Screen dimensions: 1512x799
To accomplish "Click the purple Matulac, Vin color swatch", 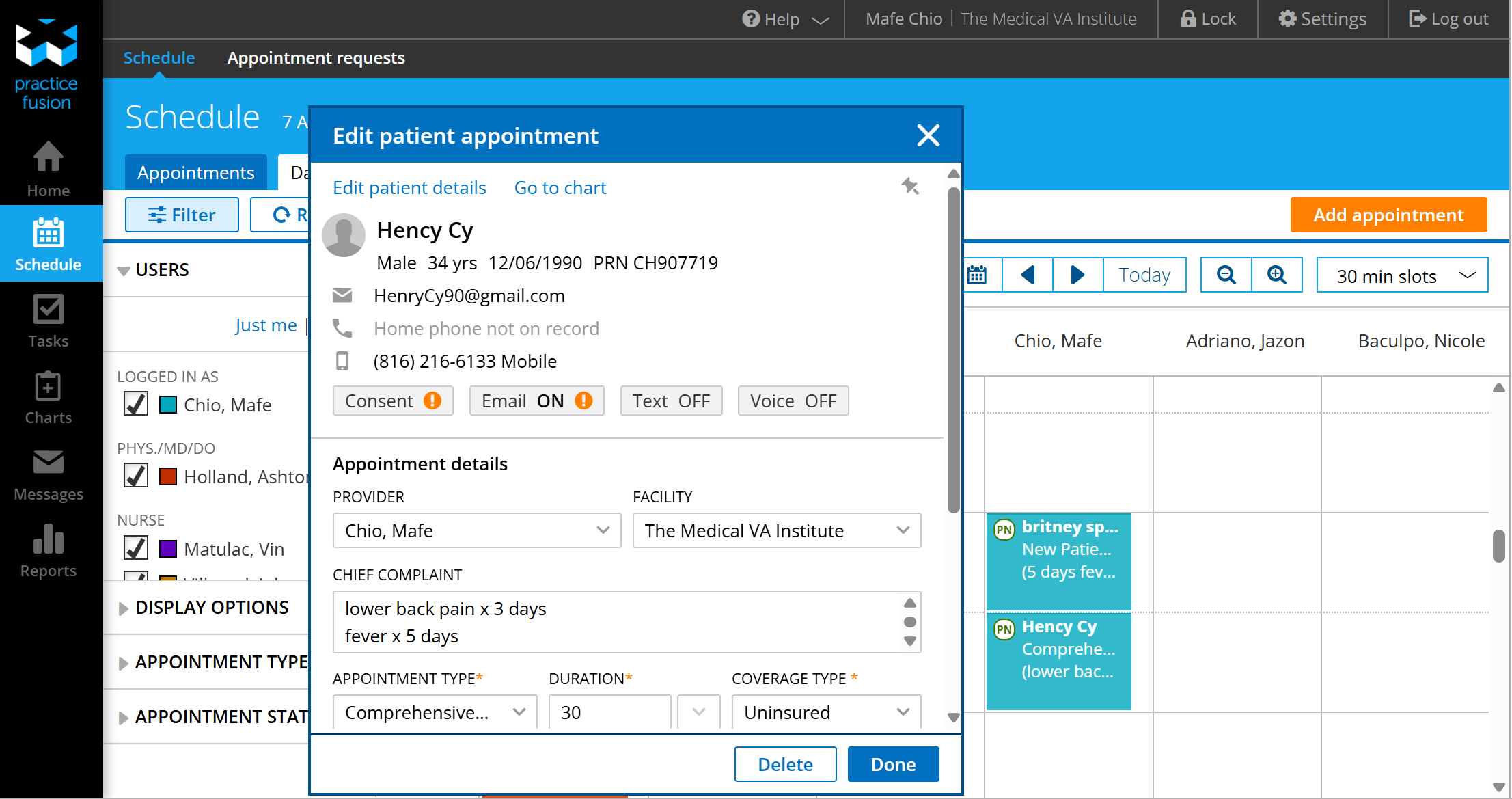I will (x=167, y=549).
